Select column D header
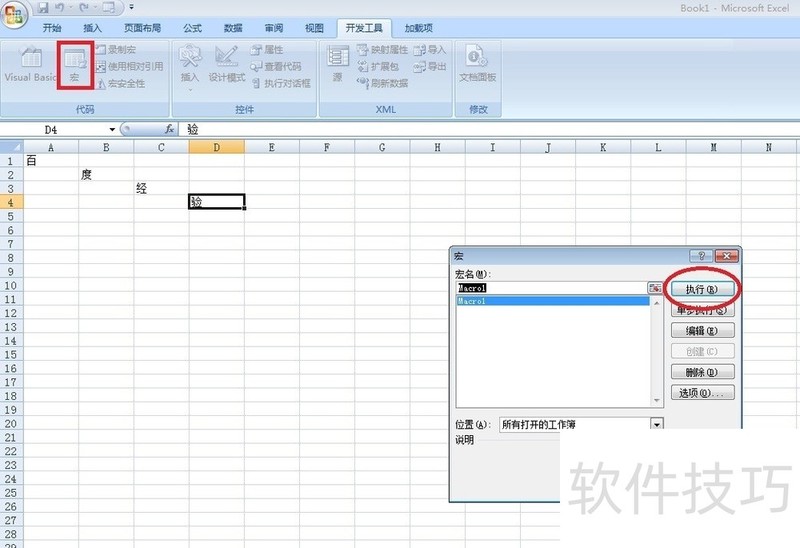The image size is (800, 548). [216, 147]
